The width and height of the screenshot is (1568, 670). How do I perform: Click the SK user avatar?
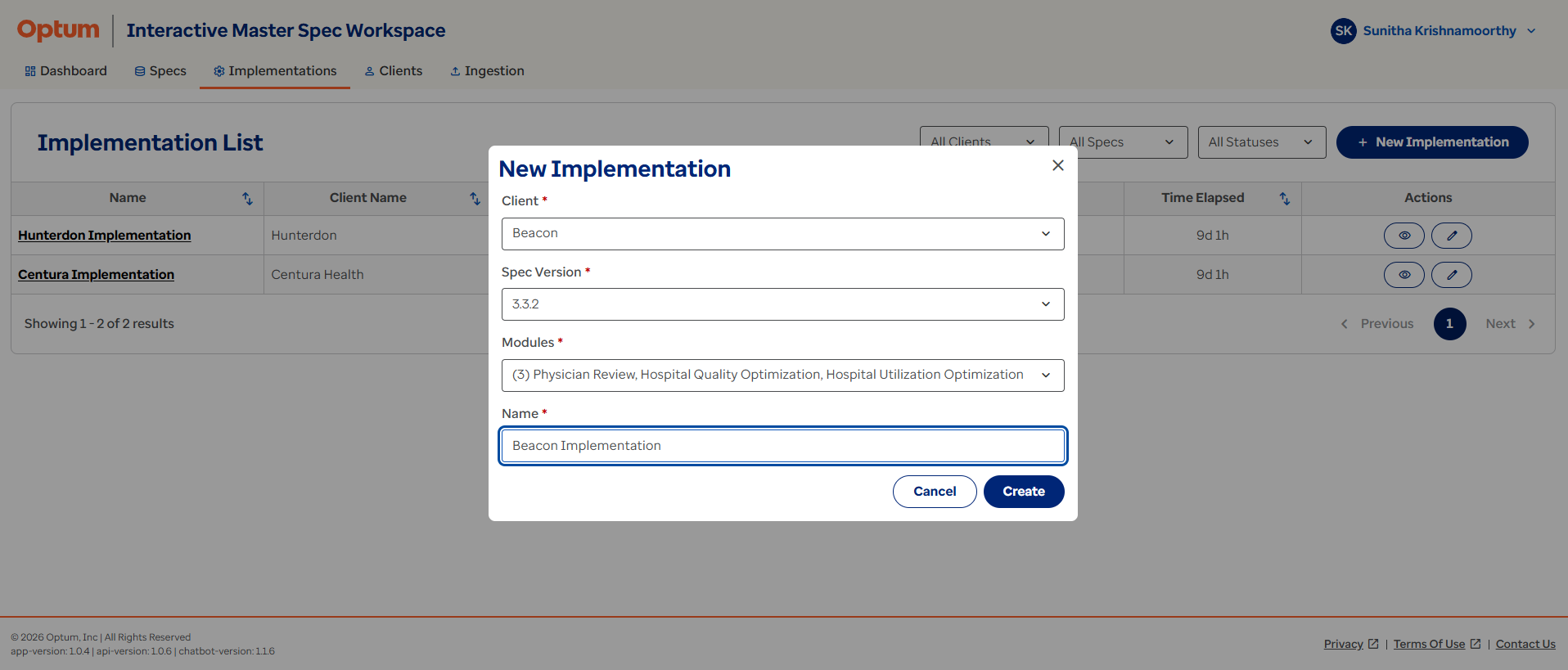pos(1343,31)
